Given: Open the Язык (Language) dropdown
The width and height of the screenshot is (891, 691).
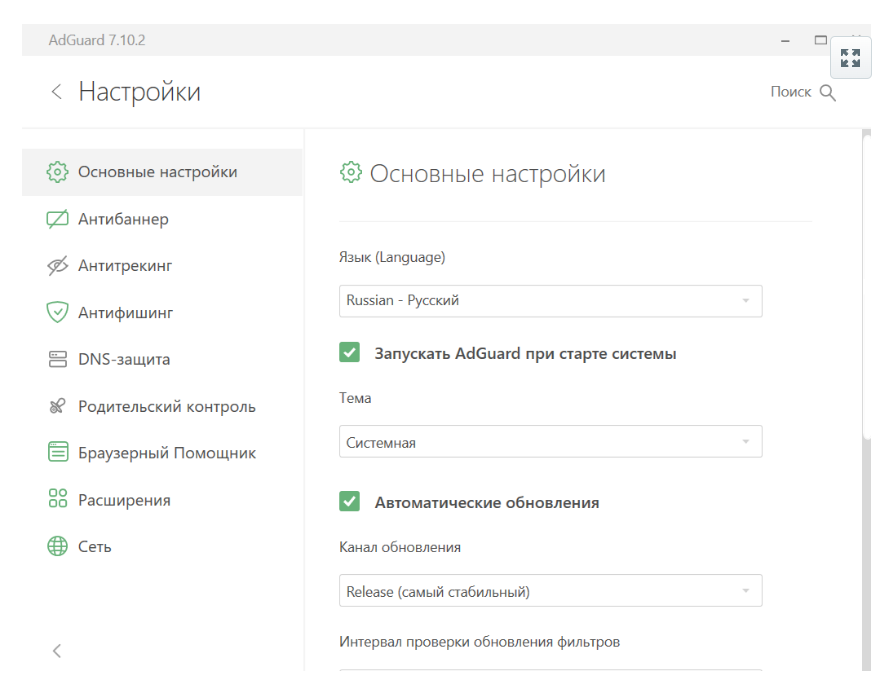Looking at the screenshot, I should [x=551, y=301].
